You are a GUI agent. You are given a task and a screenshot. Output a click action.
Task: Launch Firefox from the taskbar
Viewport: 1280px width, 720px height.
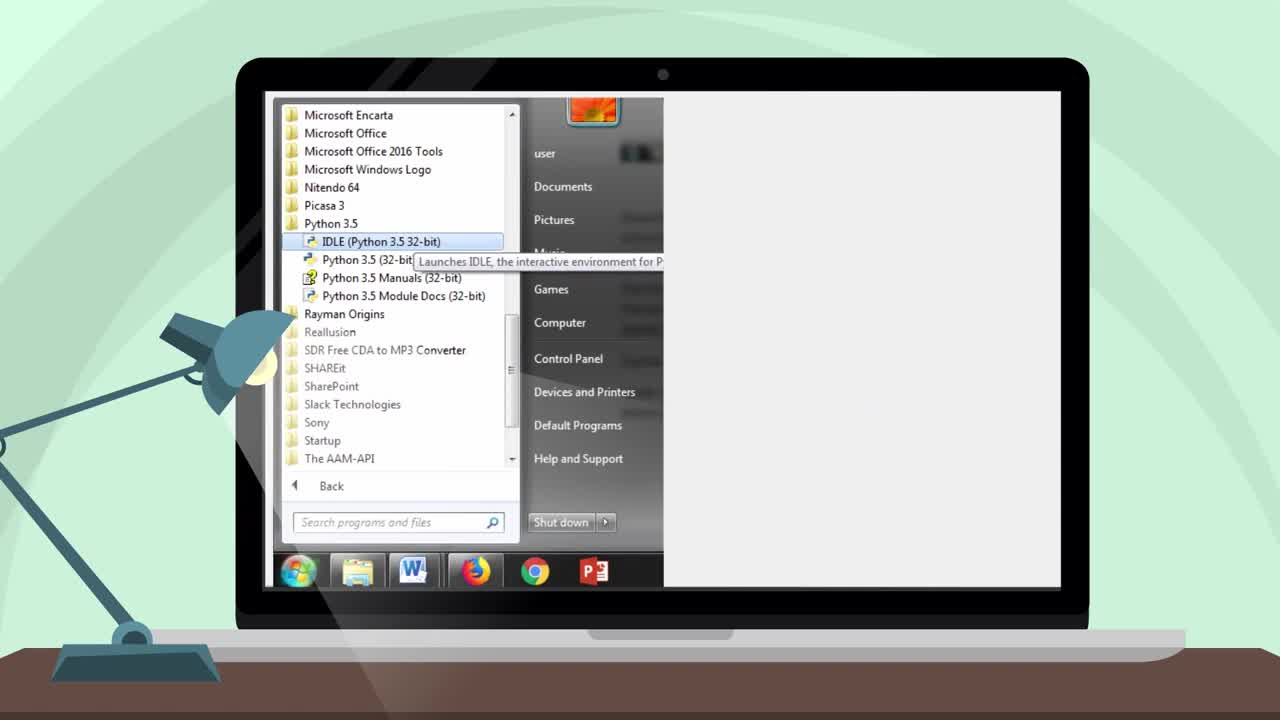[x=476, y=571]
